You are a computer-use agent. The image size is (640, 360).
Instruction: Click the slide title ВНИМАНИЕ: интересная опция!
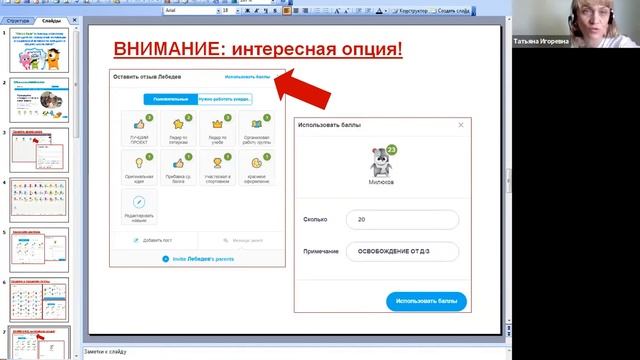(x=258, y=49)
